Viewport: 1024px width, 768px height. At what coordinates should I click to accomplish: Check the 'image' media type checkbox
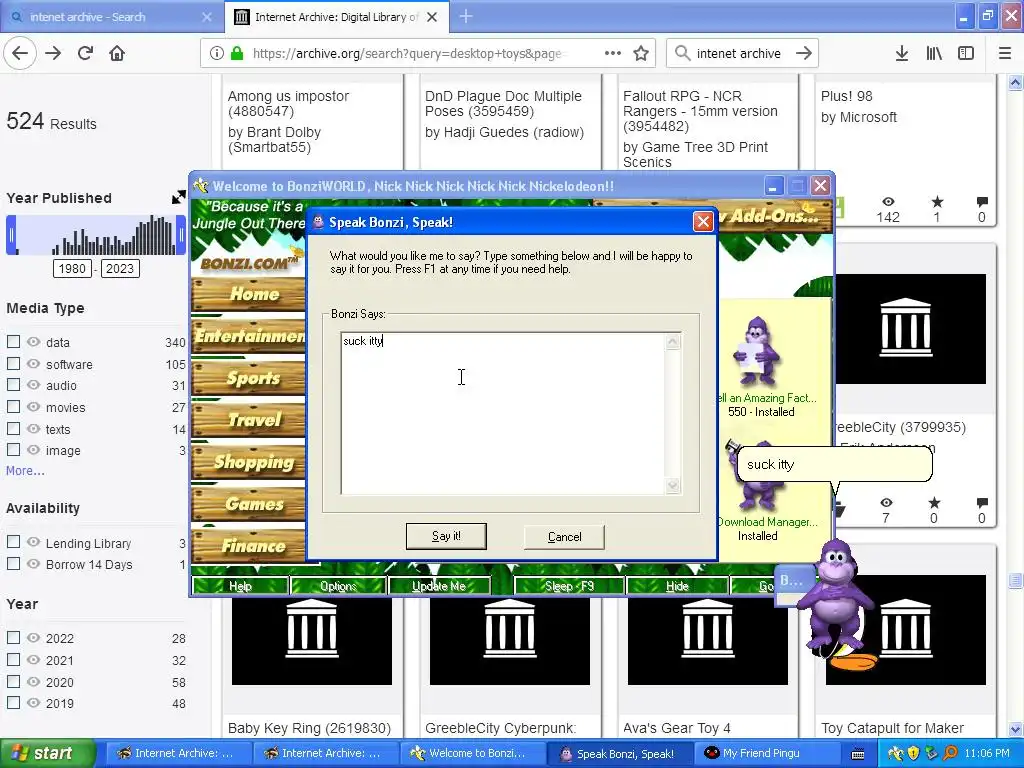(13, 449)
